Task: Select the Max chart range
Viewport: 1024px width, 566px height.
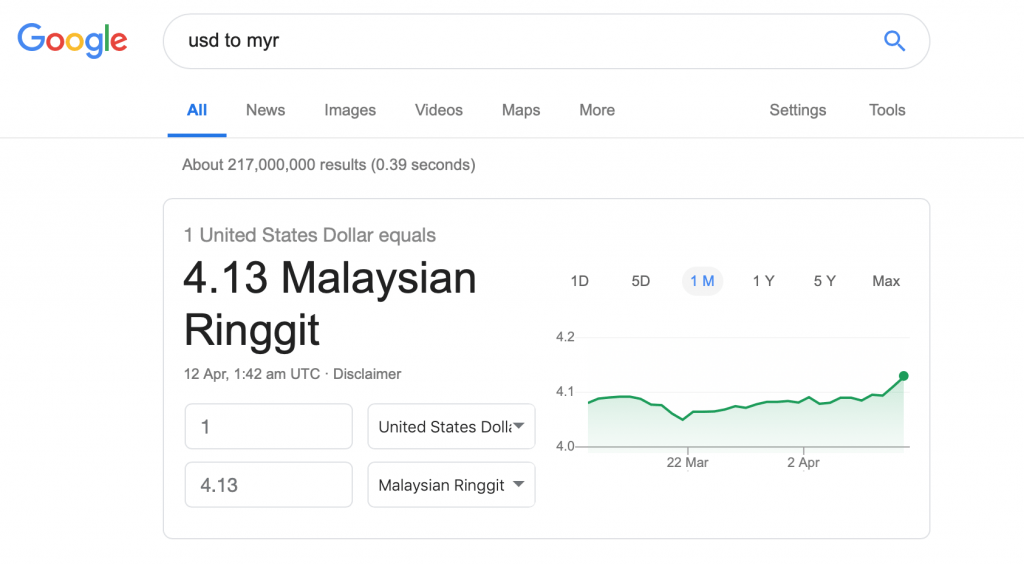Action: coord(886,281)
